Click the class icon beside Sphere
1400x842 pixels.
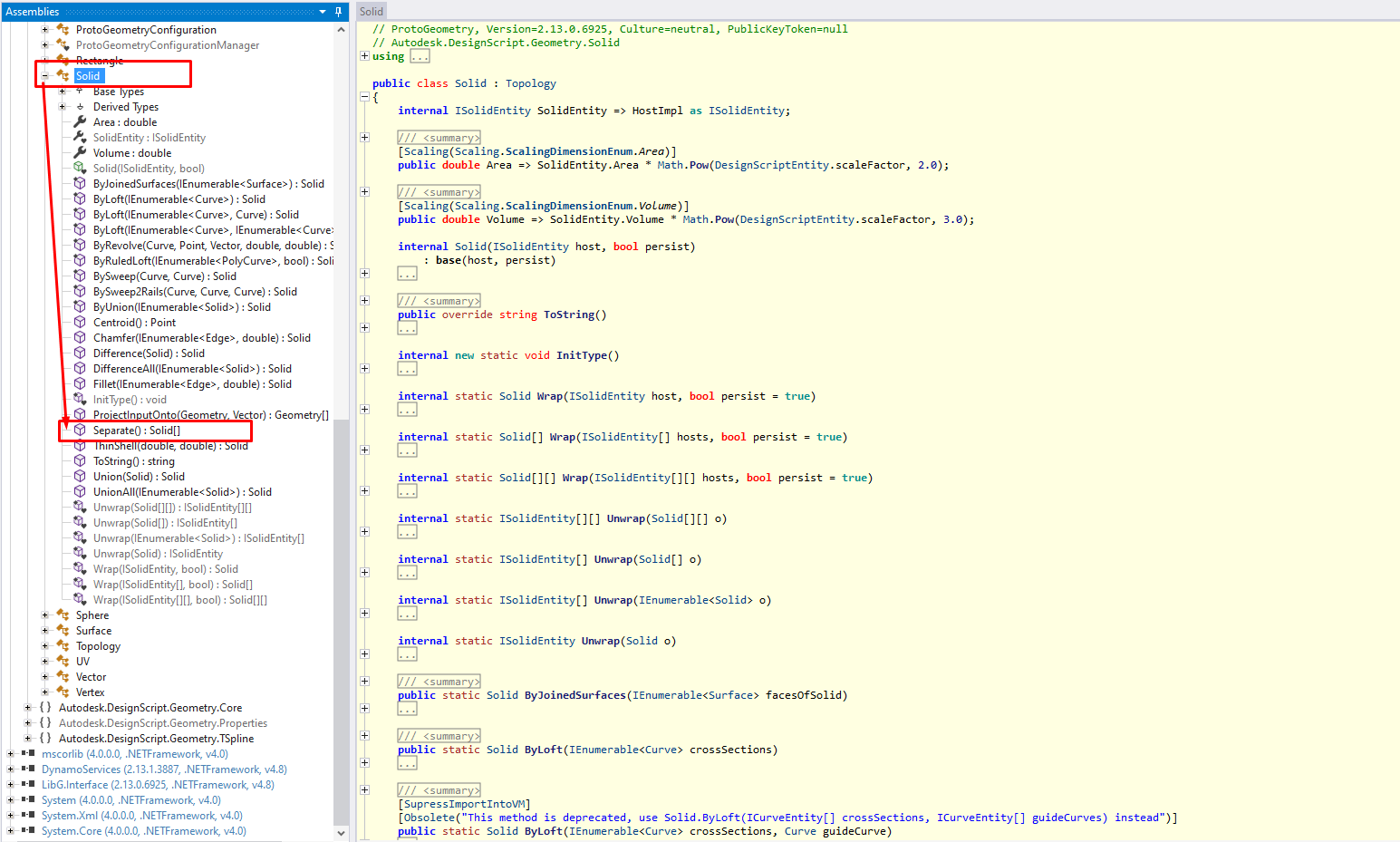pyautogui.click(x=63, y=615)
